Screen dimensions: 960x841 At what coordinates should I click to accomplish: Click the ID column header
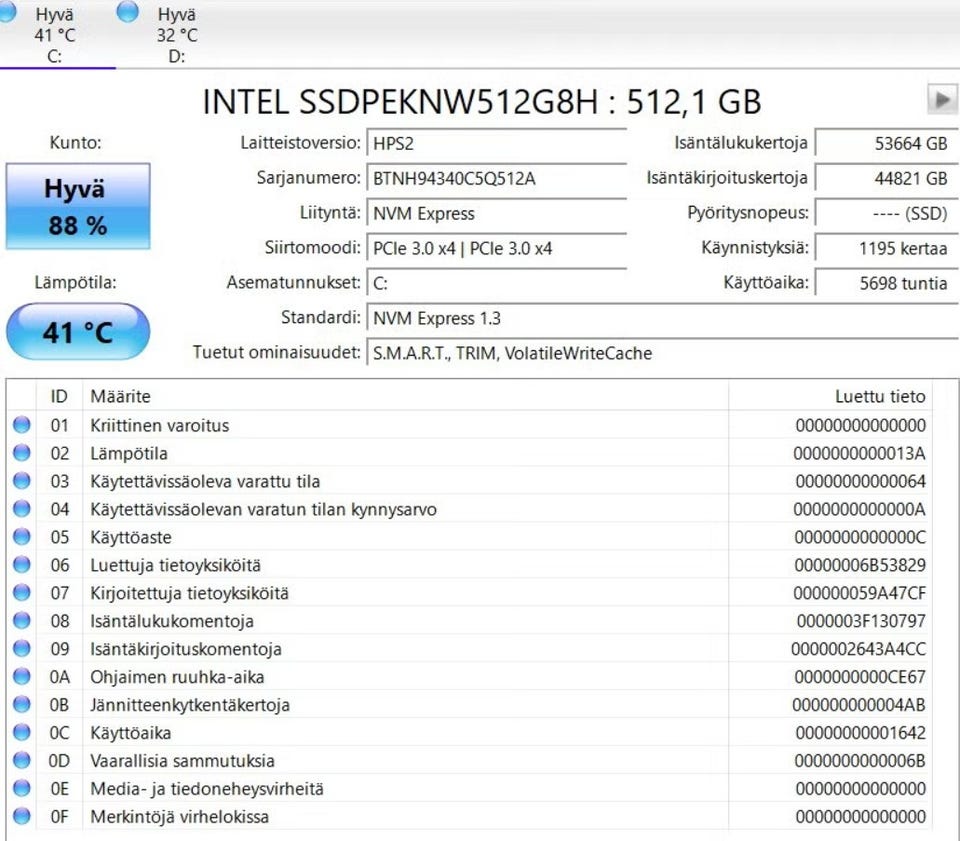coord(59,396)
